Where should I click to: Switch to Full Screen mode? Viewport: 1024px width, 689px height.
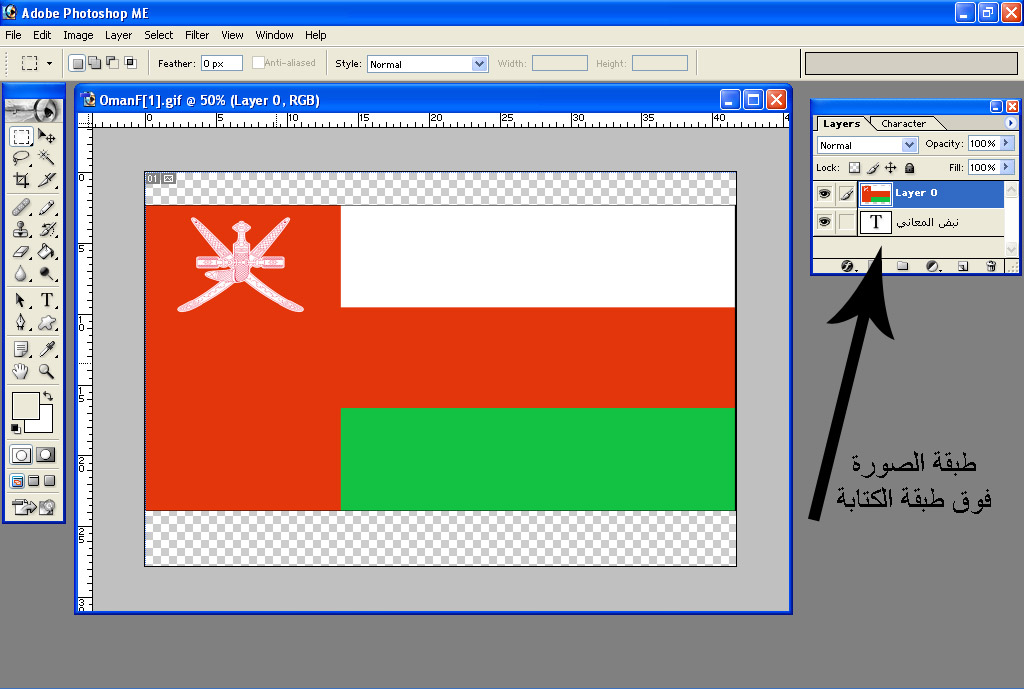[49, 481]
